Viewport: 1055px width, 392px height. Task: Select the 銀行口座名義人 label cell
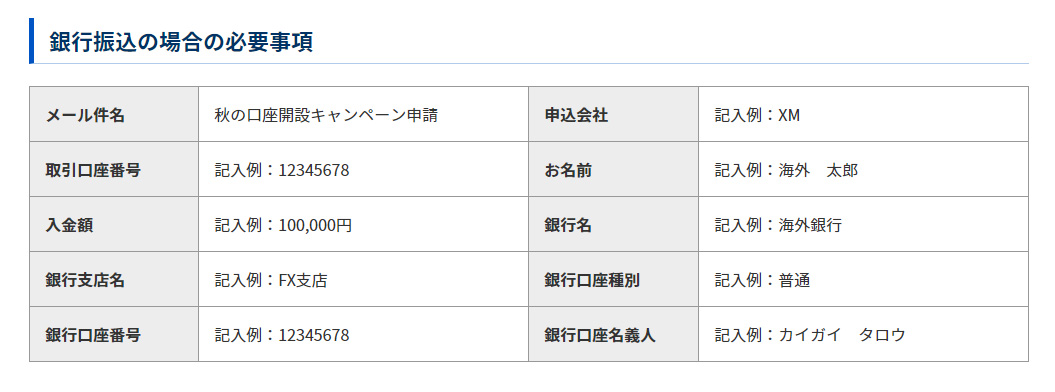pos(614,334)
